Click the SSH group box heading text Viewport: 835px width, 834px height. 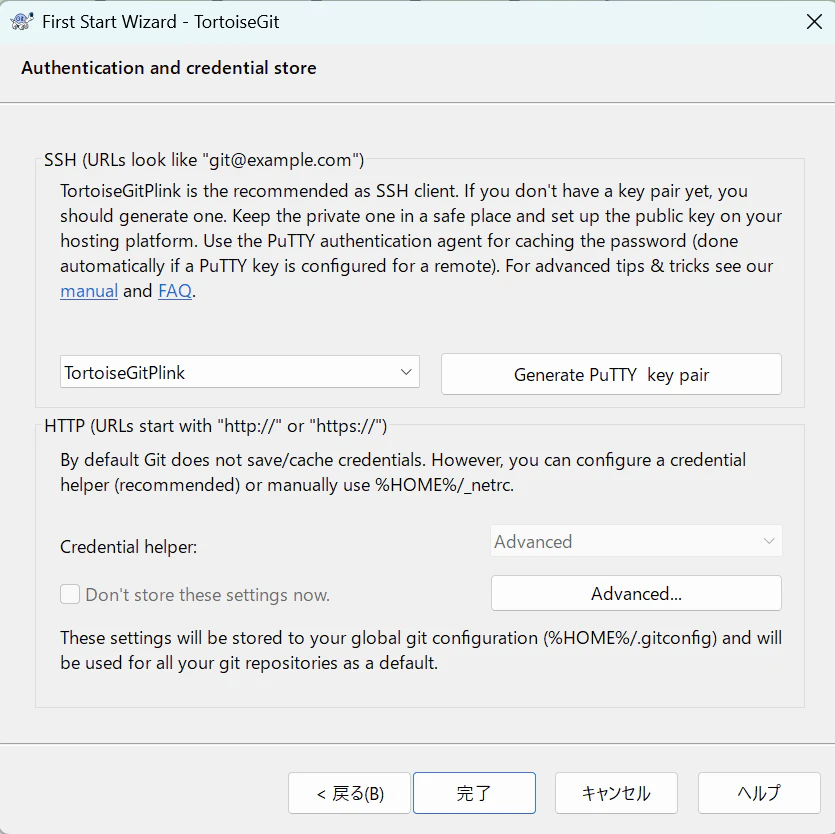[204, 160]
